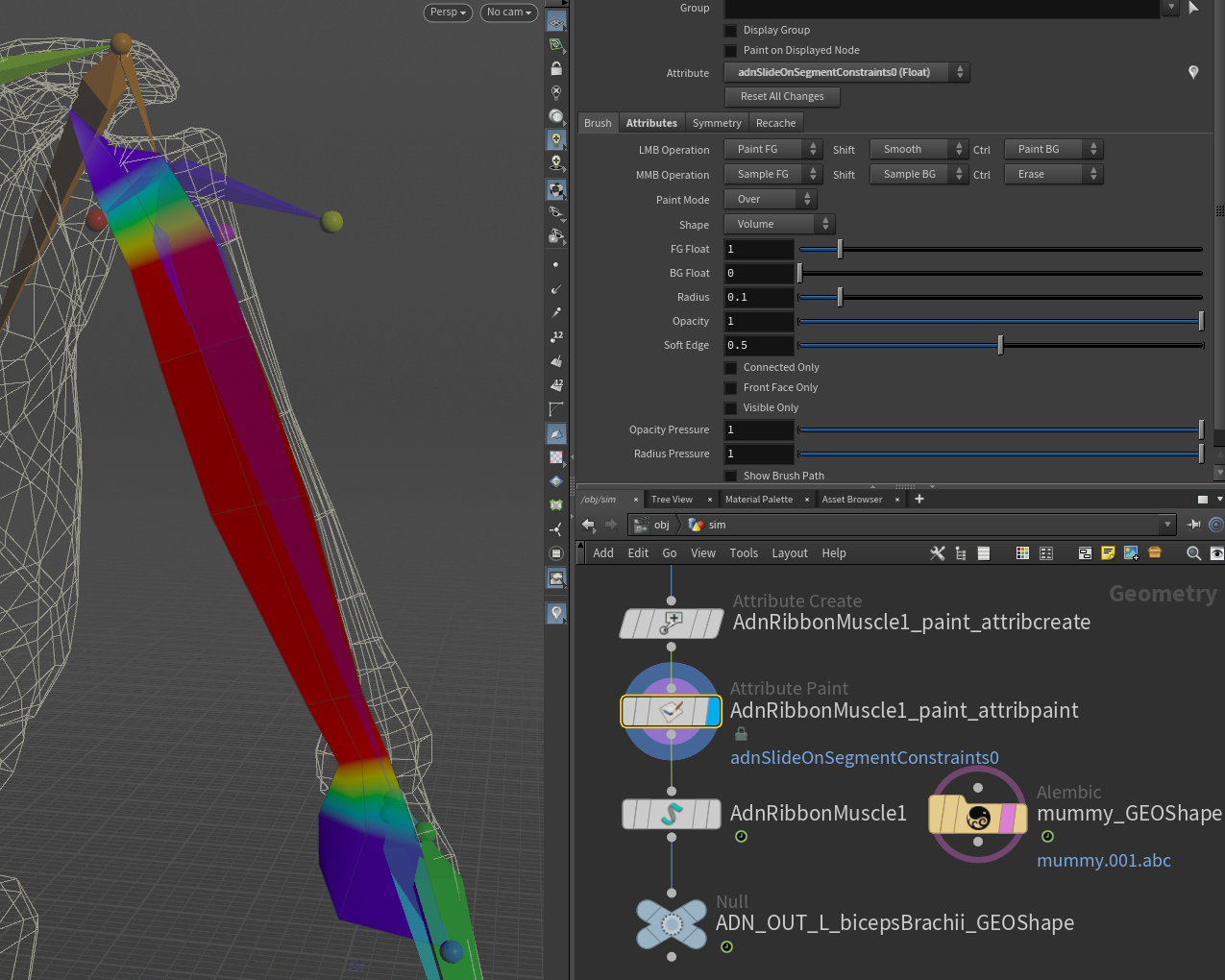Image resolution: width=1225 pixels, height=980 pixels.
Task: Click the Null ADN_OUT node icon
Action: coord(671,924)
